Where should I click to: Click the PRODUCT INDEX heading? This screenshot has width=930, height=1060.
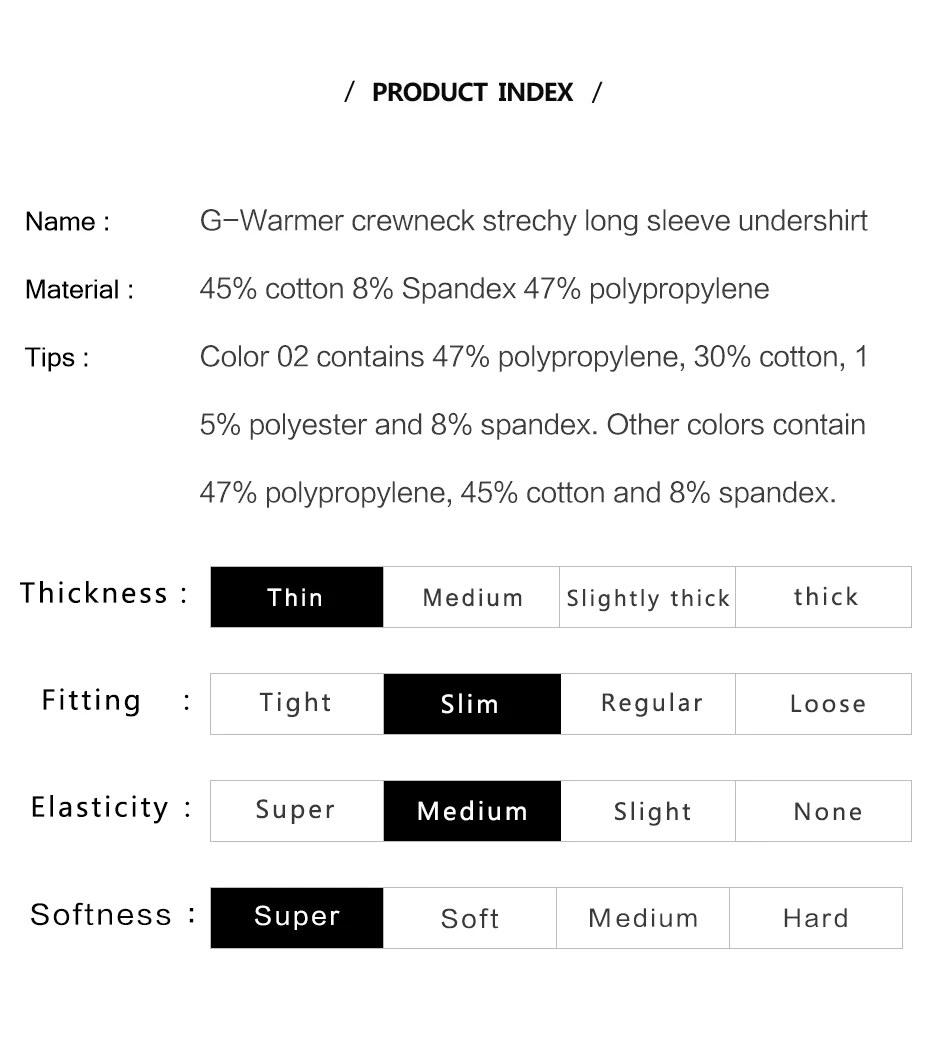[x=472, y=92]
